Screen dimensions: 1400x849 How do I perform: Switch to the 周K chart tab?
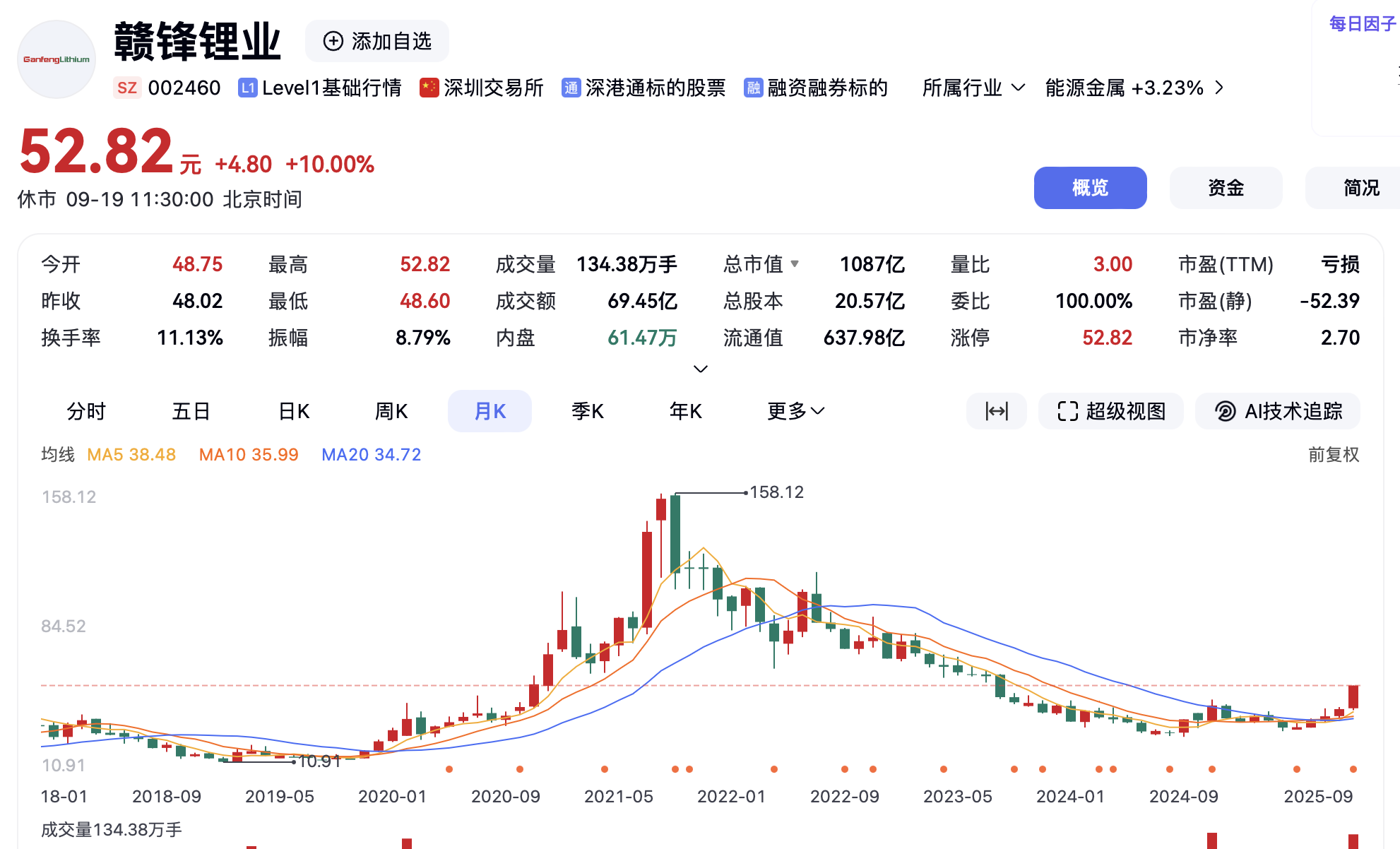click(x=391, y=411)
